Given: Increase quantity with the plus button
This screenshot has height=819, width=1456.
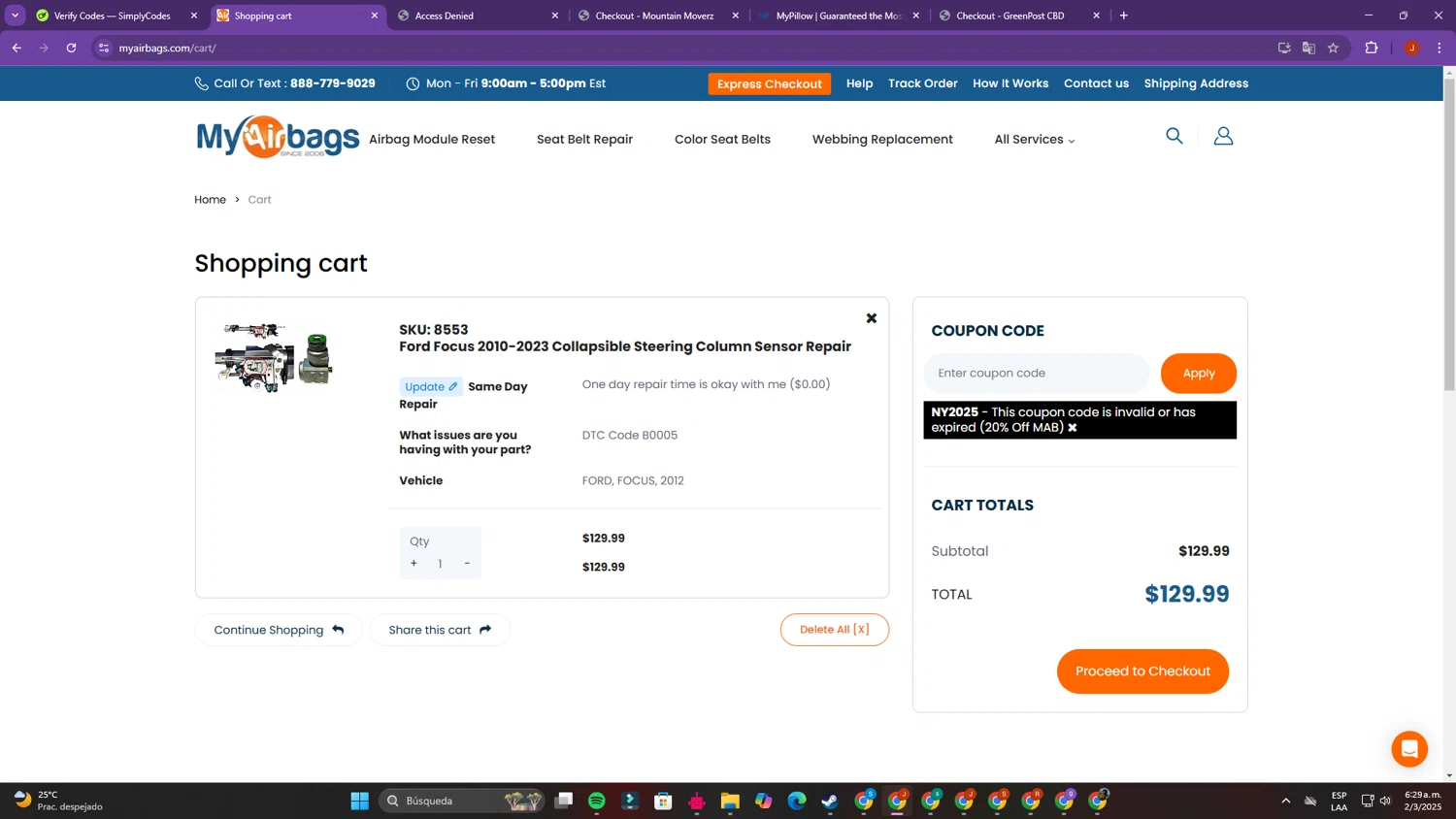Looking at the screenshot, I should tap(414, 564).
